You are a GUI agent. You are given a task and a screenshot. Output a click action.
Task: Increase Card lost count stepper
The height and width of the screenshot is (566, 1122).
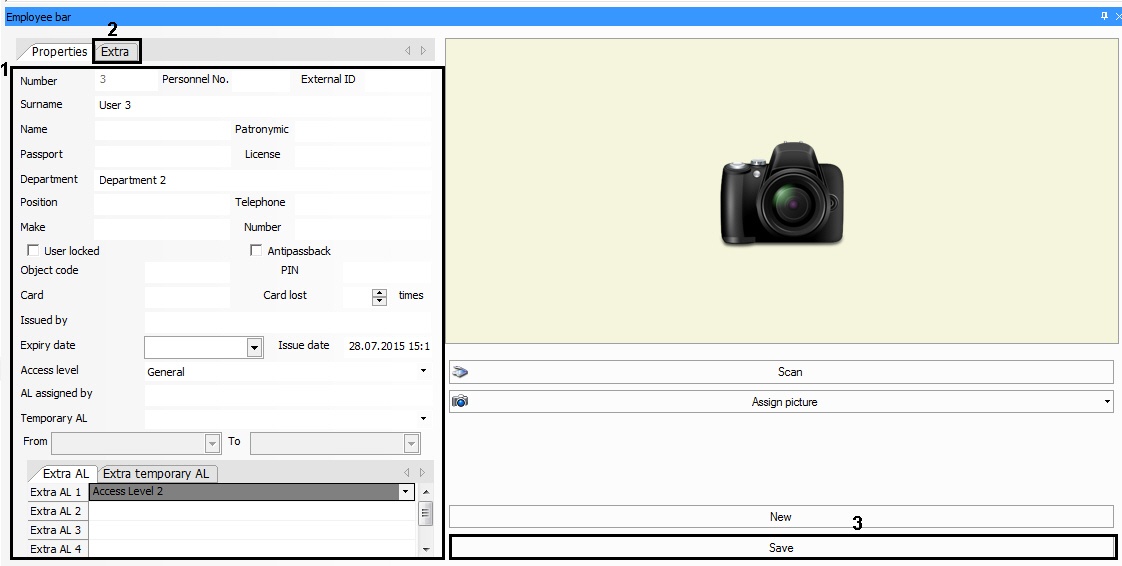379,292
